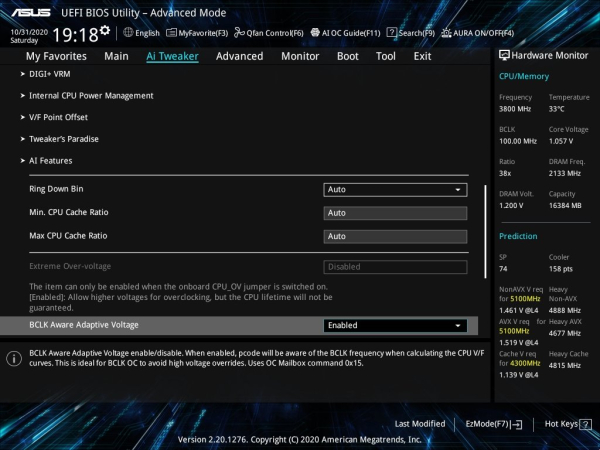Open BCLK Aware Adaptive Voltage dropdown

click(395, 326)
